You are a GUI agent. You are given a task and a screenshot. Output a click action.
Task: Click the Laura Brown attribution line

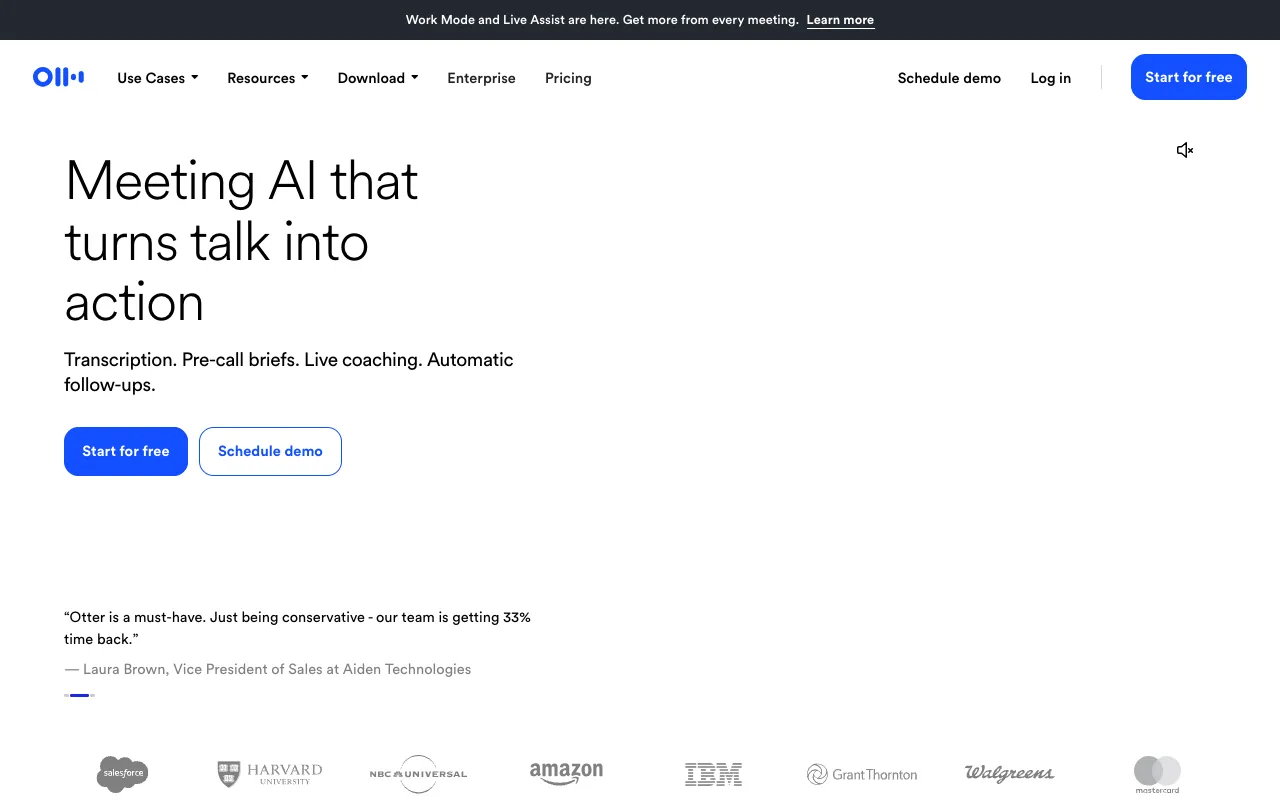(267, 669)
